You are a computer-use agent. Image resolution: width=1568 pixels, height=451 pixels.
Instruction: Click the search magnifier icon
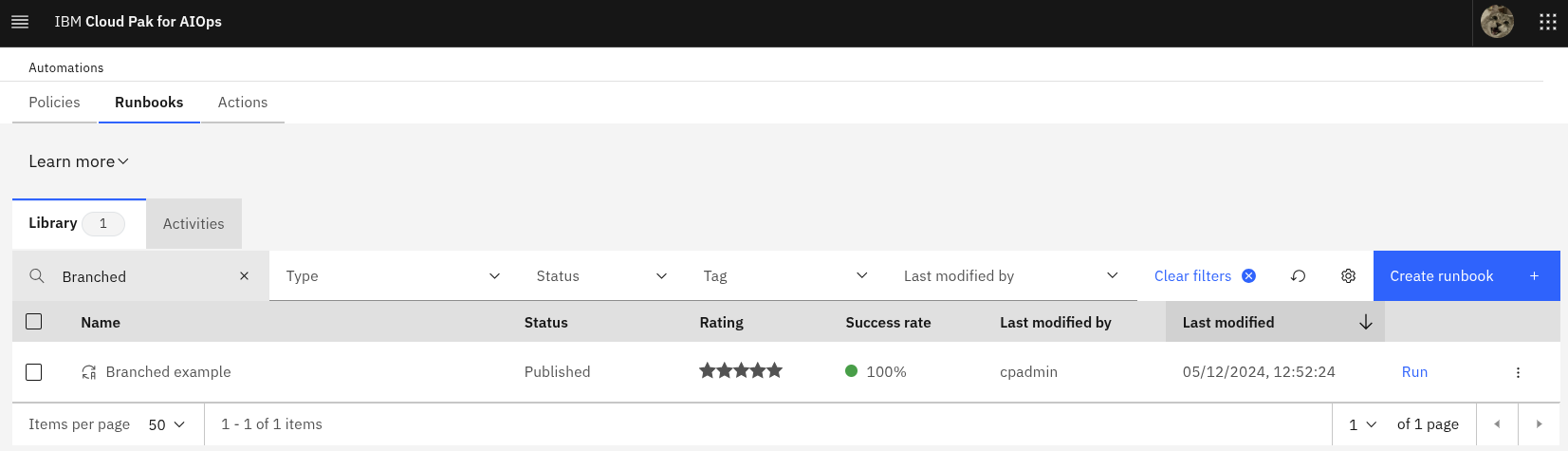coord(37,276)
